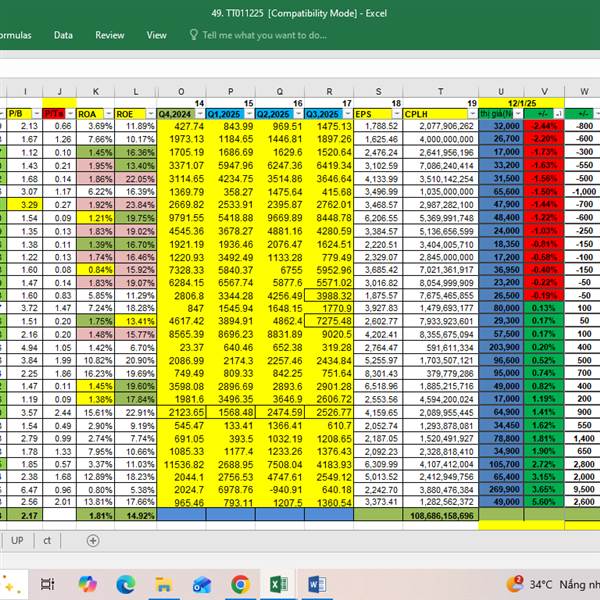Select the average ROA cell 1.81%
This screenshot has height=600, width=600.
point(95,515)
